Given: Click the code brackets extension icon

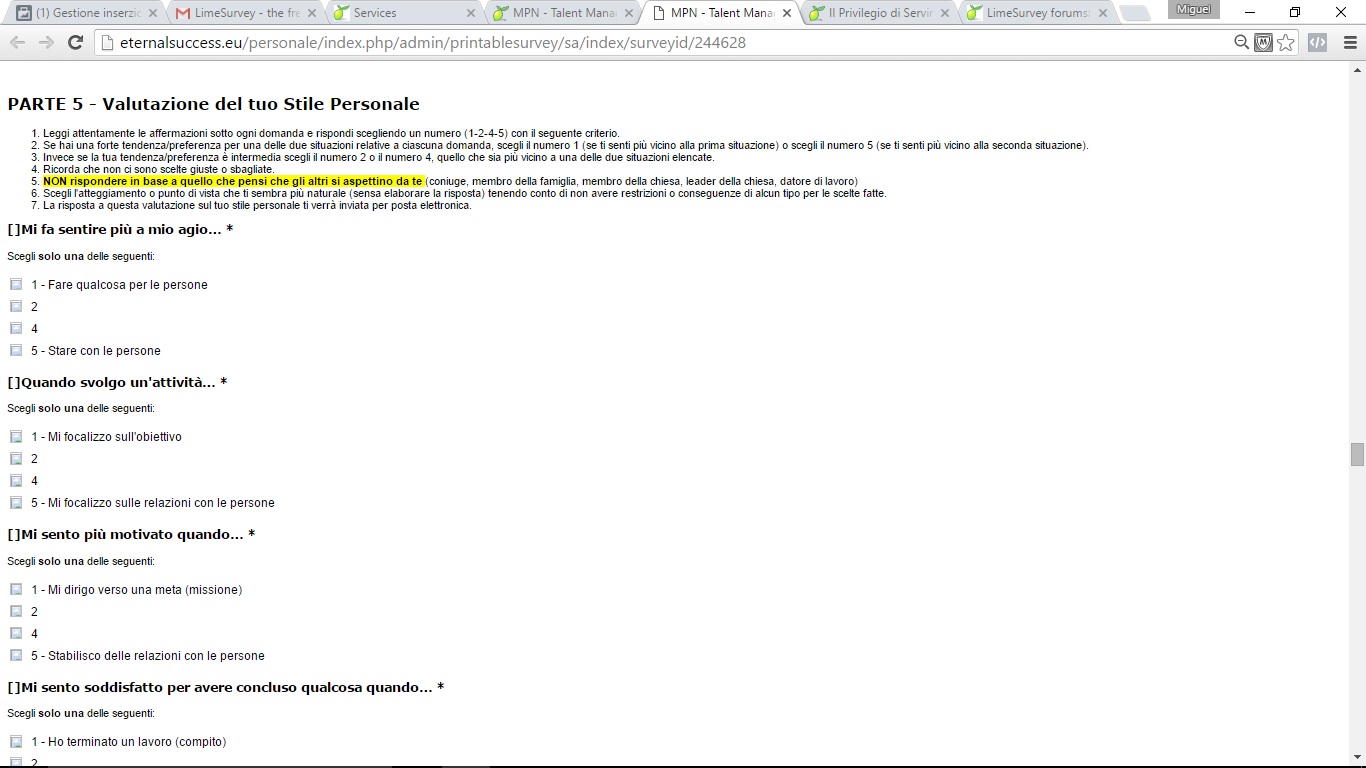Looking at the screenshot, I should (x=1317, y=43).
